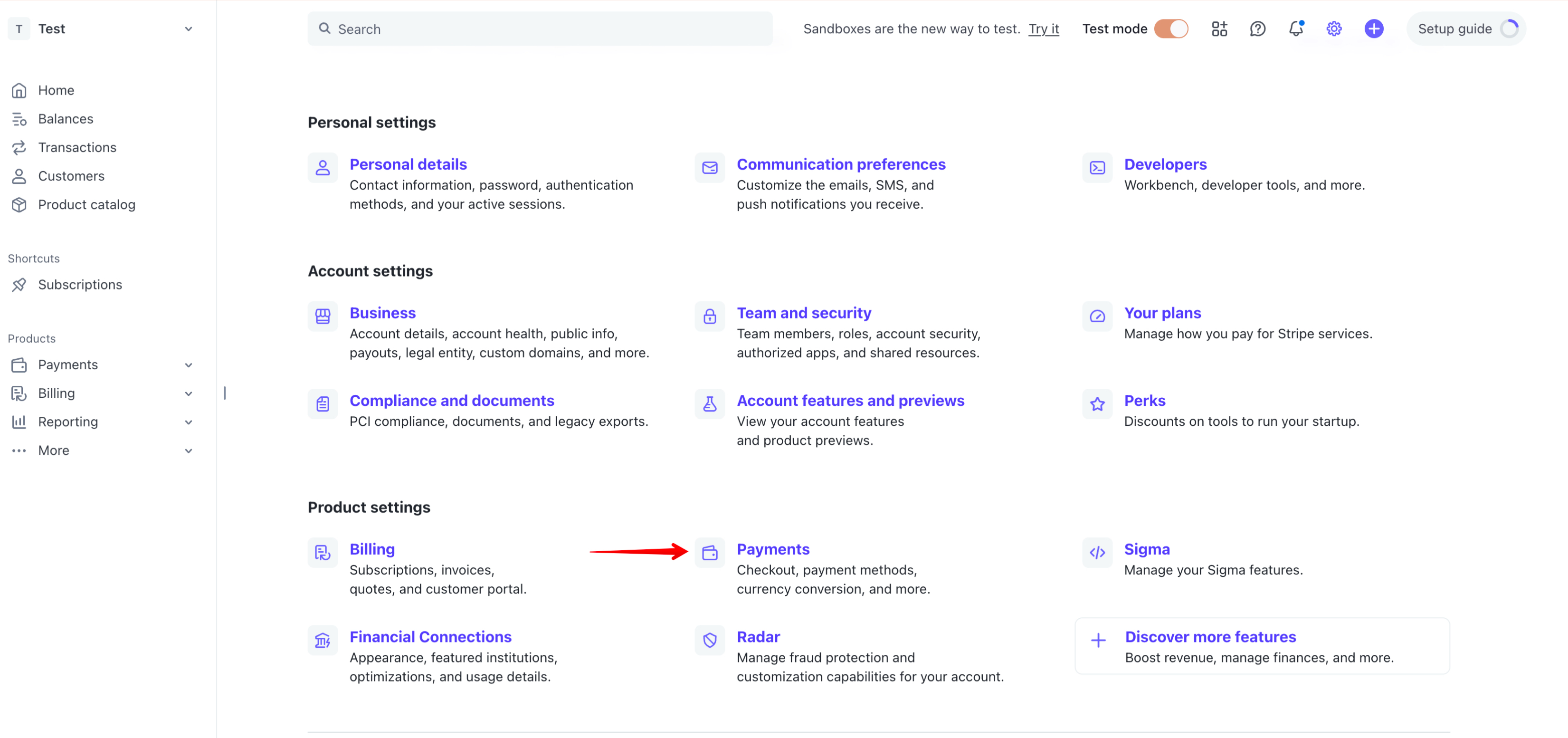Screen dimensions: 1568x738
Task: Click the Try it sandboxes link
Action: 1043,29
